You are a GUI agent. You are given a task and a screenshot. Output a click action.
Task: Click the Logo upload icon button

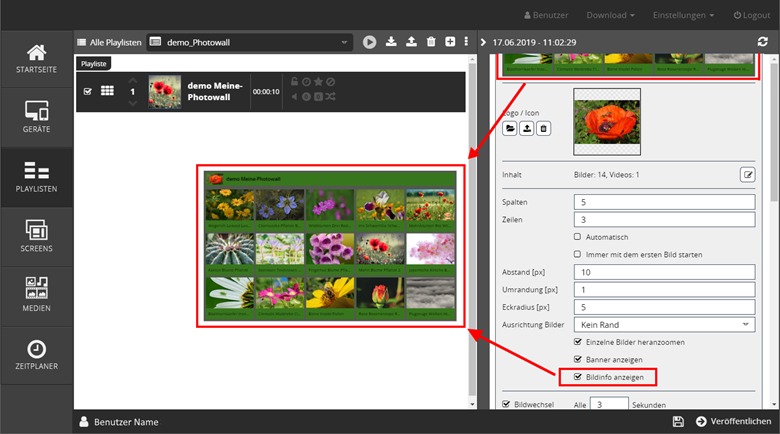pyautogui.click(x=526, y=129)
